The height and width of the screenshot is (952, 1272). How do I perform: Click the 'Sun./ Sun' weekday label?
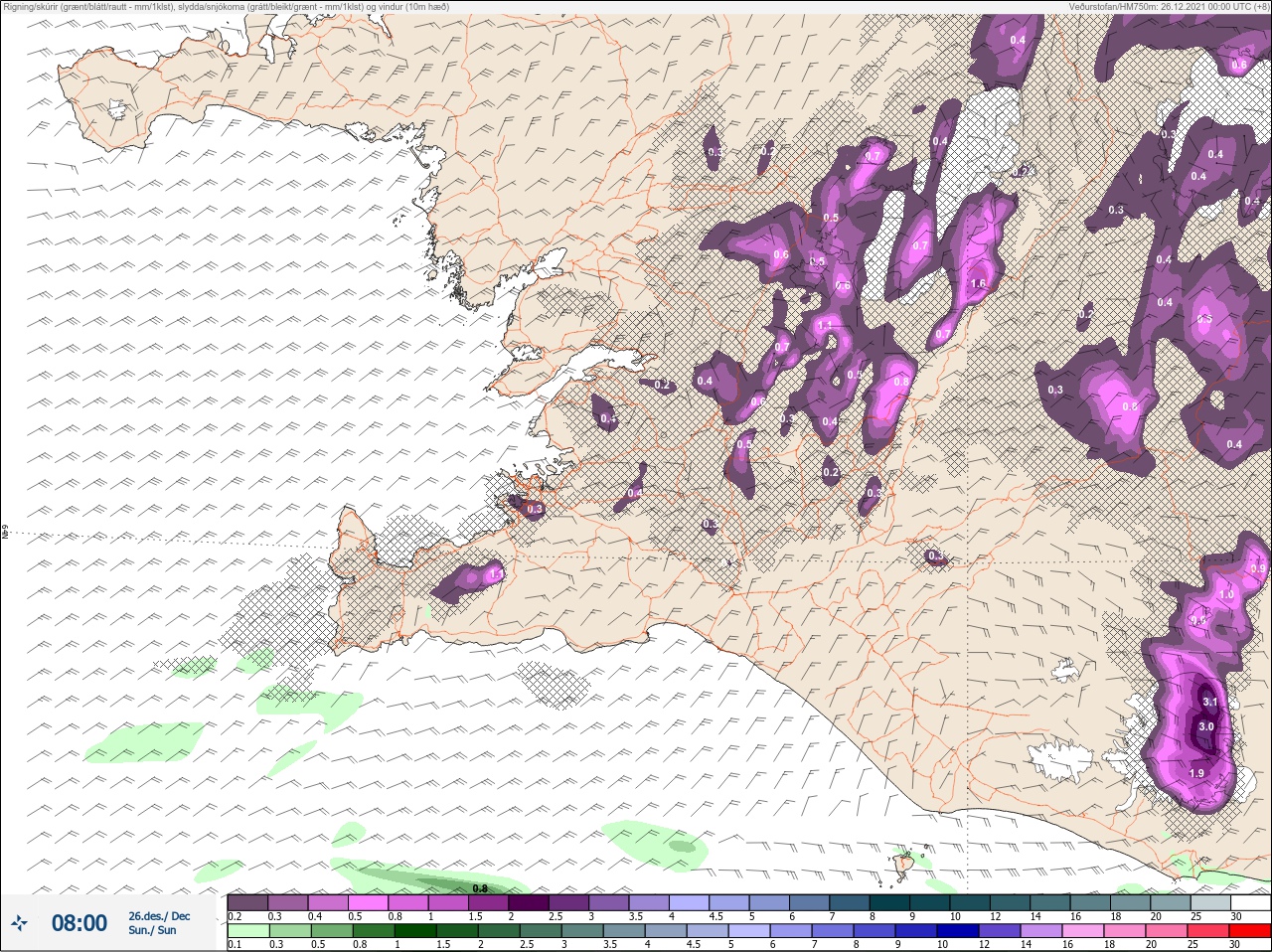152,930
